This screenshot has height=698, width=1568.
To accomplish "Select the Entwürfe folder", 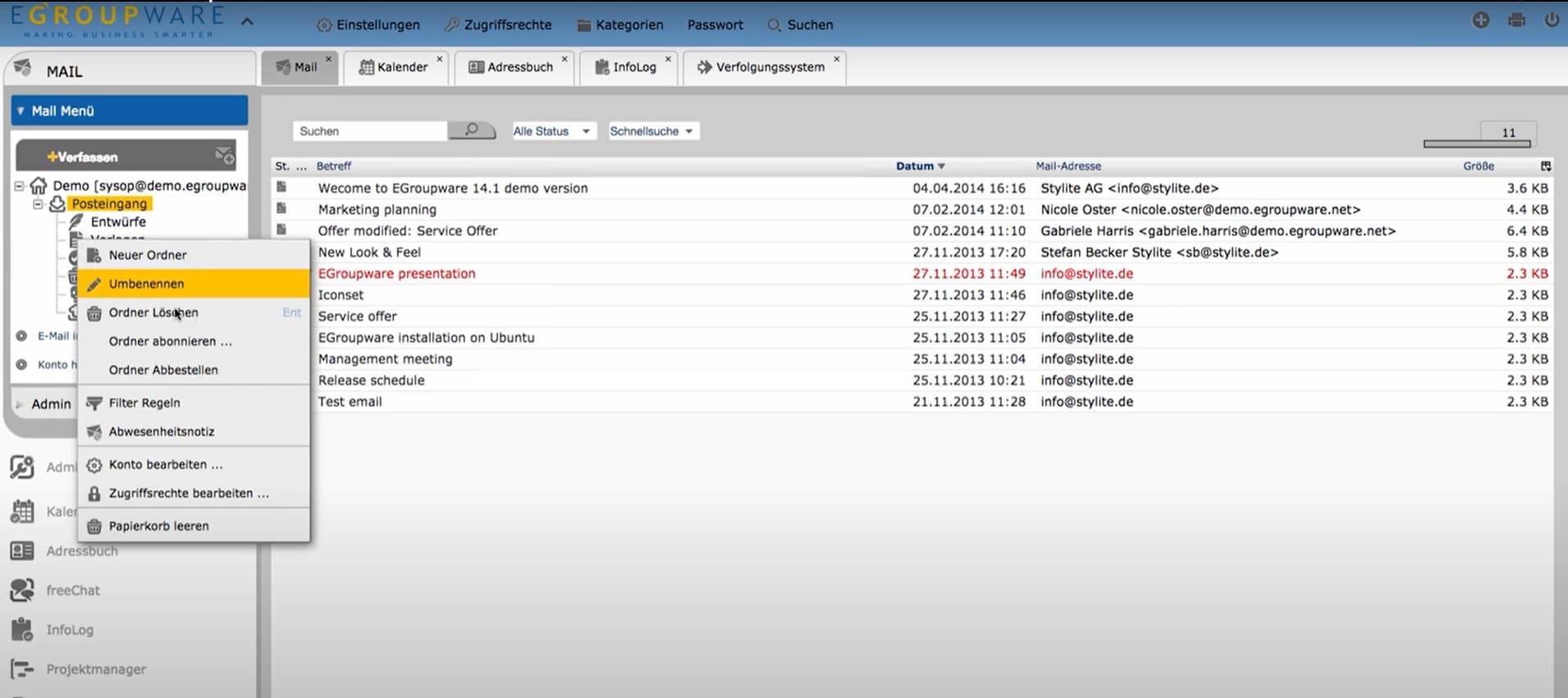I will coord(118,222).
